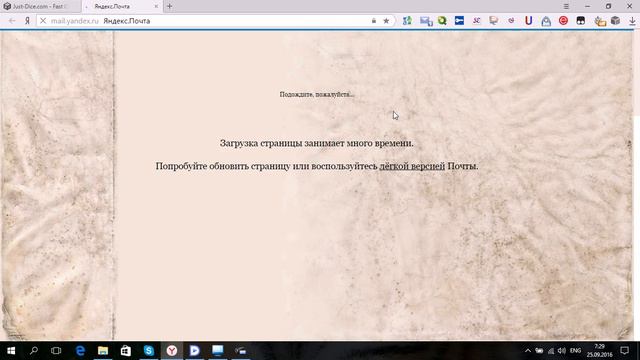Click 'Загрузка страницы занимает много времени' message
Screen dimensions: 640x360
317,143
